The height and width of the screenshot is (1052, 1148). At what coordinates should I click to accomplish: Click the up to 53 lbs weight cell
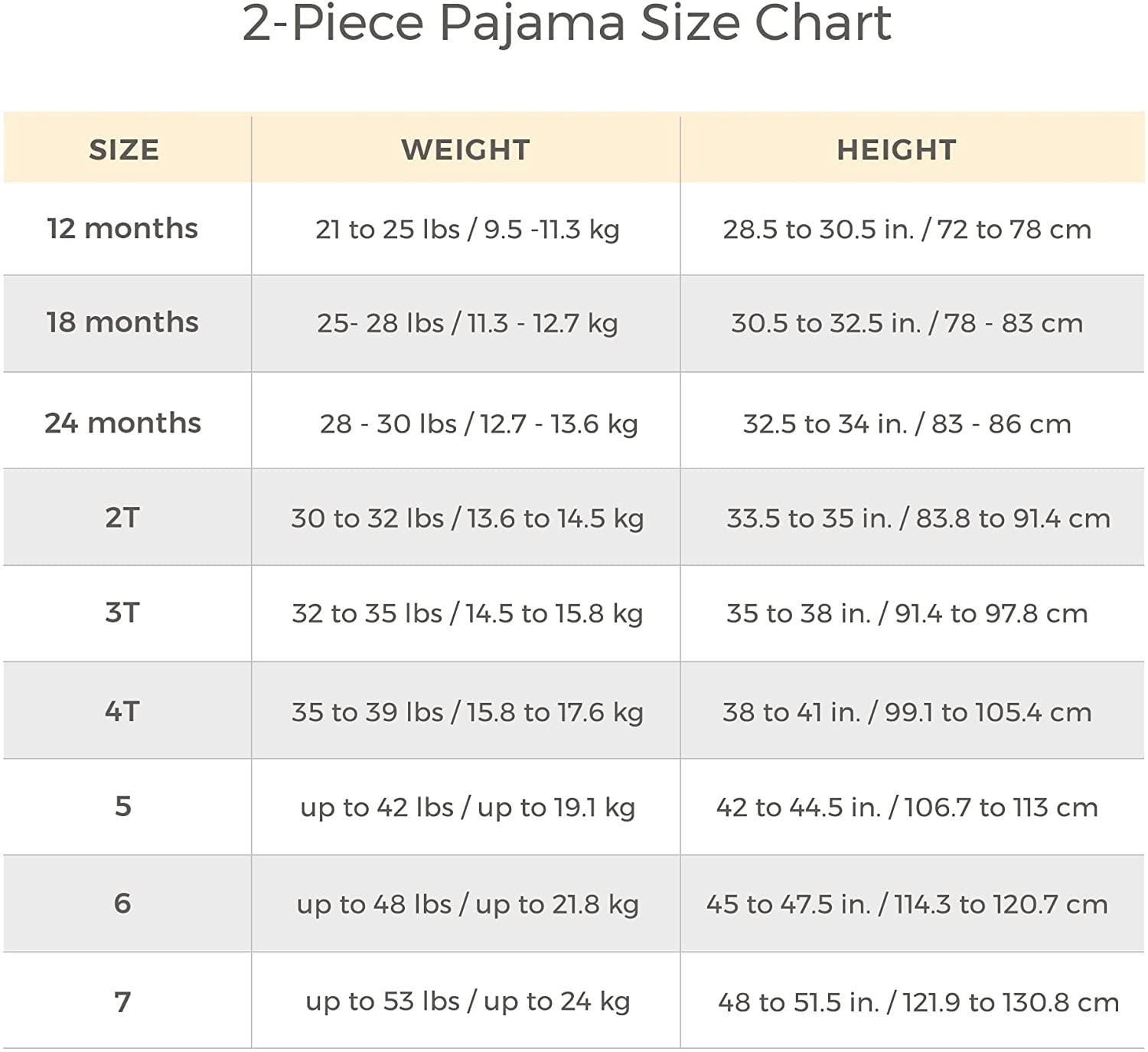467,1001
